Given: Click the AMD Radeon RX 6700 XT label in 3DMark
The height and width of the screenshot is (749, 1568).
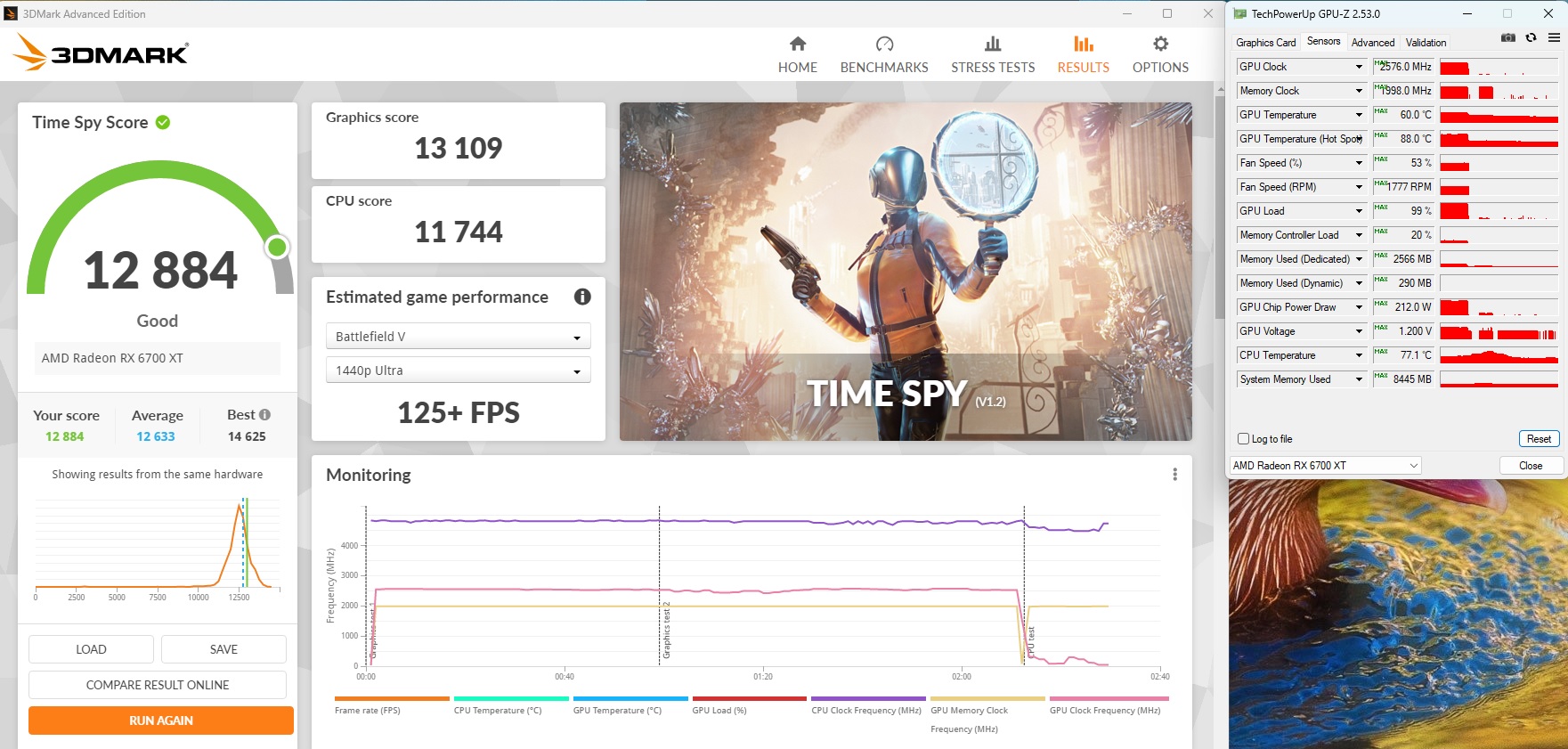Looking at the screenshot, I should (112, 358).
